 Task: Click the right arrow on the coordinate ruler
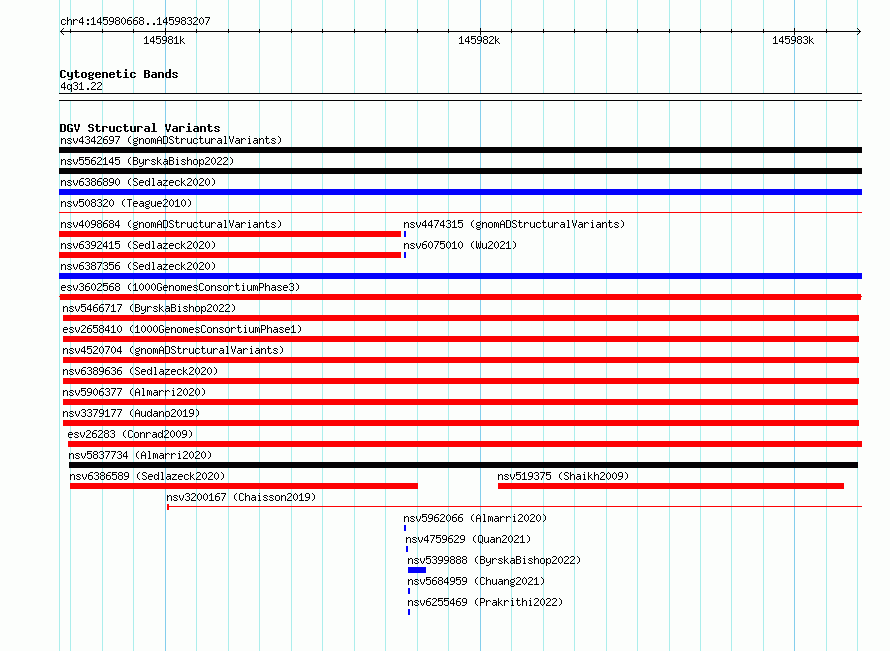tap(858, 31)
